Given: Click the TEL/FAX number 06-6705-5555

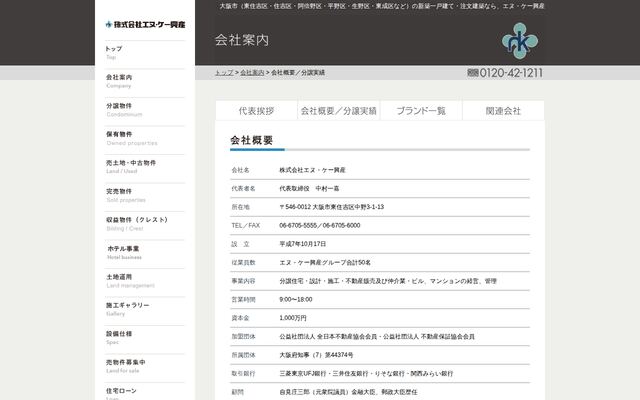Looking at the screenshot, I should (320, 225).
